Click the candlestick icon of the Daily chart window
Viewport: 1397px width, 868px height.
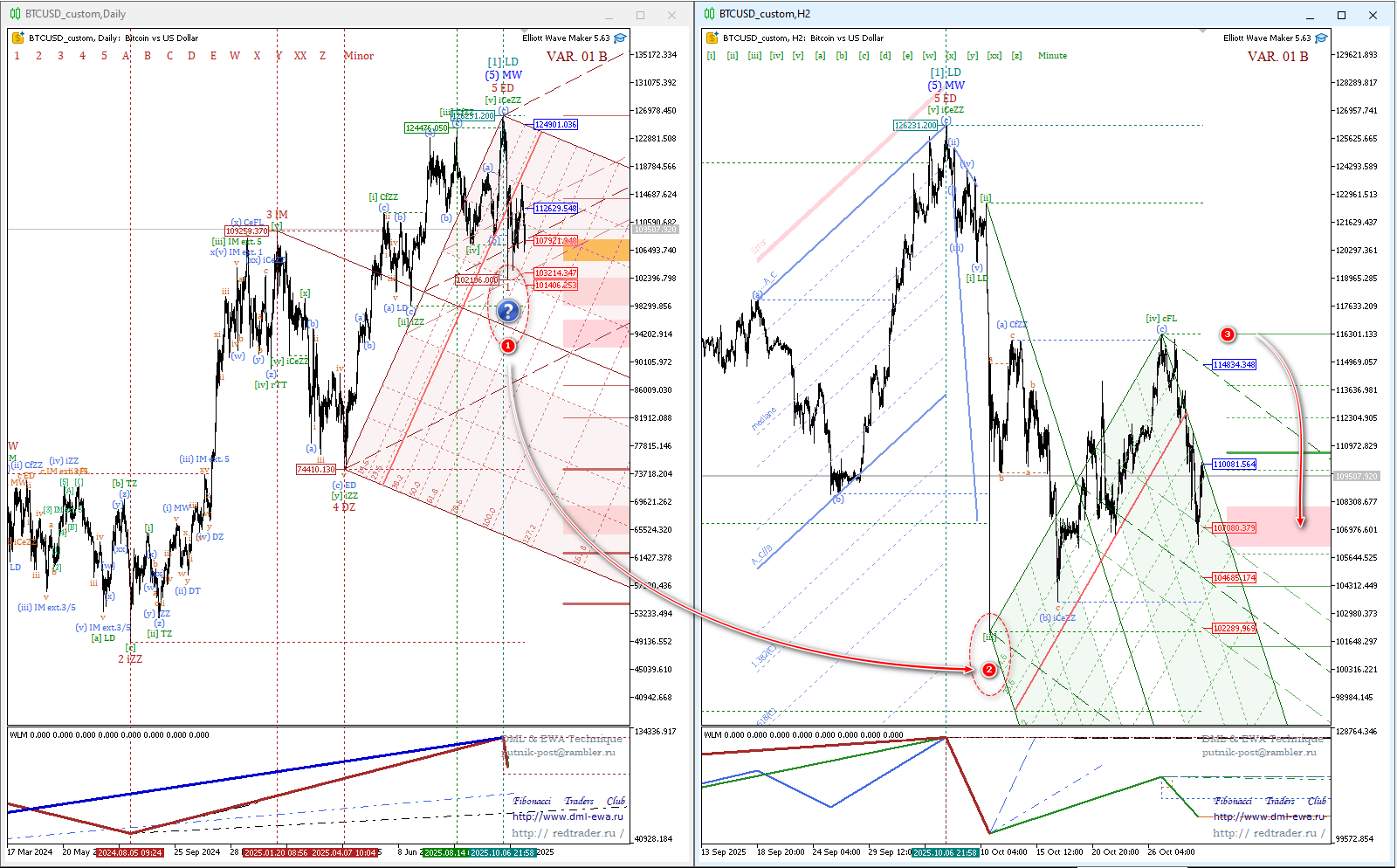tap(16, 14)
